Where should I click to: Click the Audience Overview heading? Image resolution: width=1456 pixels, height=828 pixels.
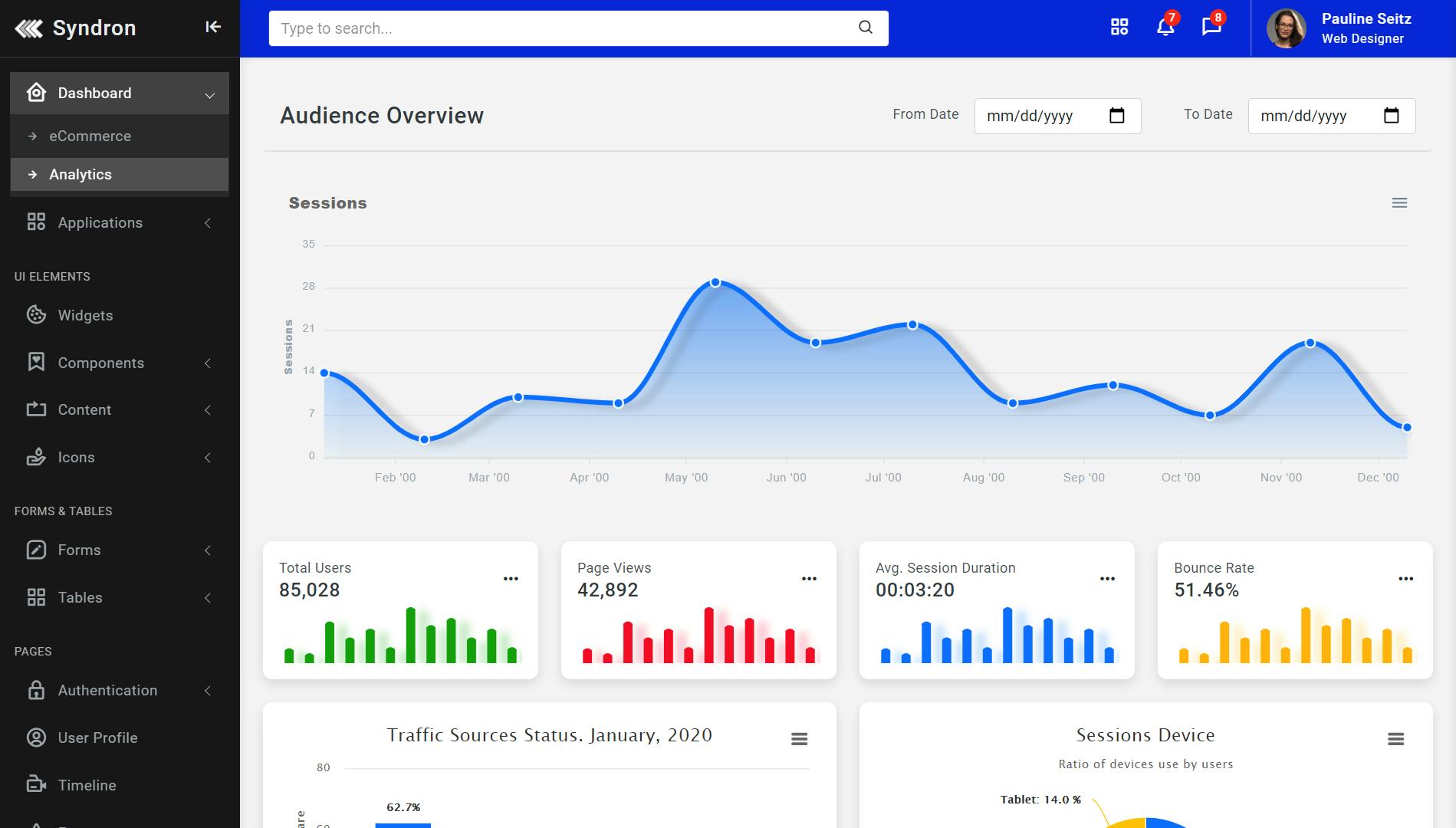382,116
